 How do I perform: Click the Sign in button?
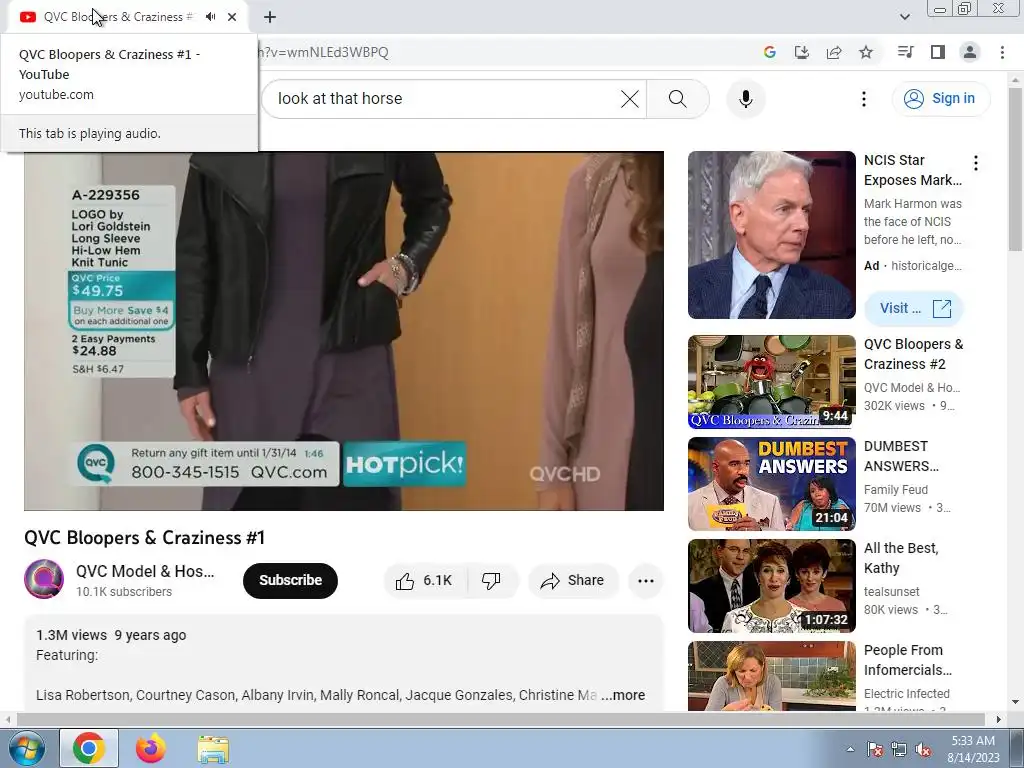click(x=941, y=99)
